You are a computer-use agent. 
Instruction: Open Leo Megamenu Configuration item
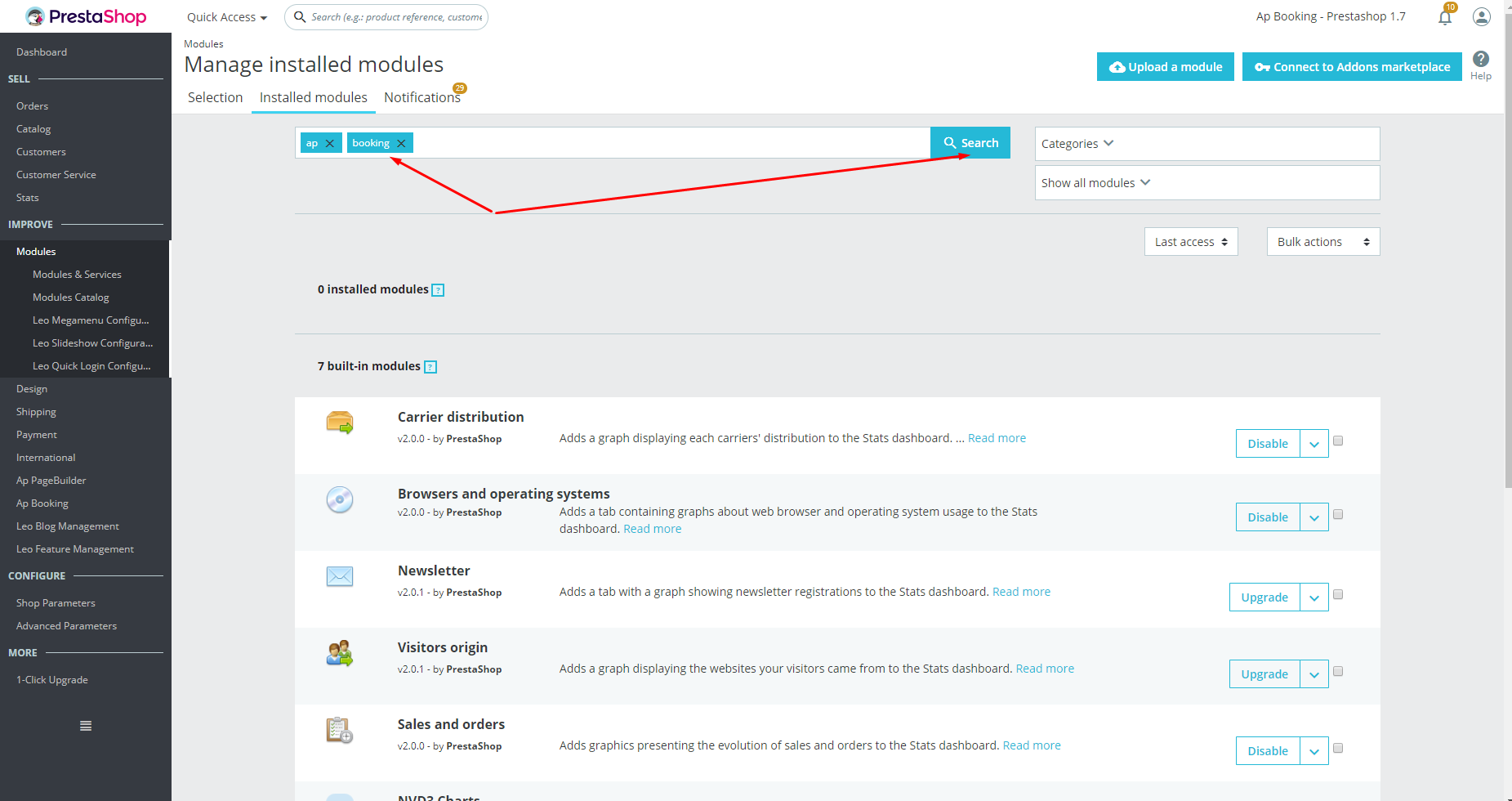coord(91,320)
